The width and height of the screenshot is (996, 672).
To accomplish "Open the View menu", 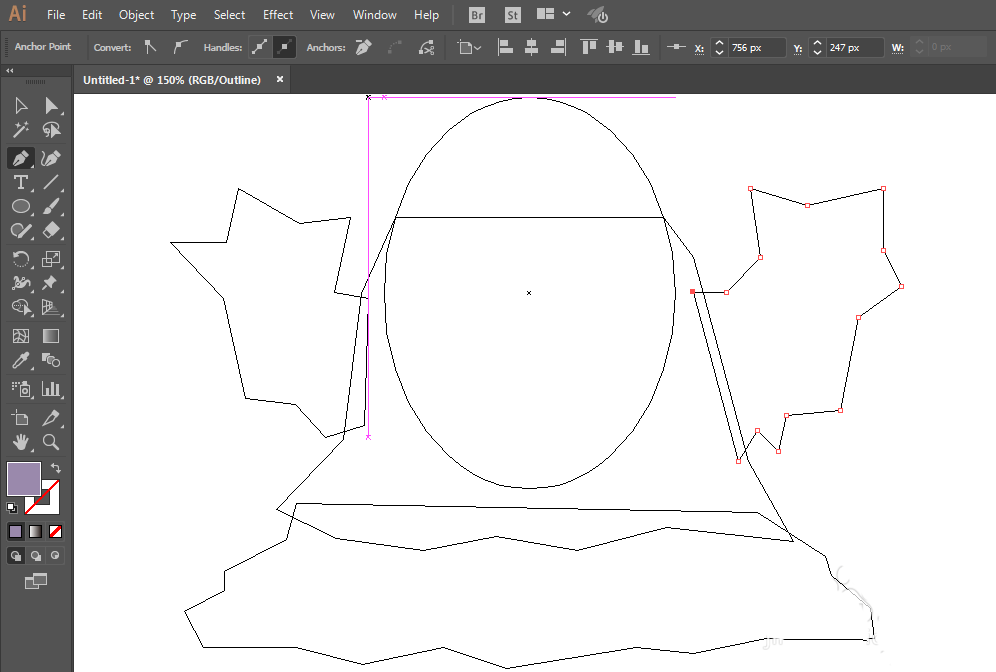I will click(322, 15).
